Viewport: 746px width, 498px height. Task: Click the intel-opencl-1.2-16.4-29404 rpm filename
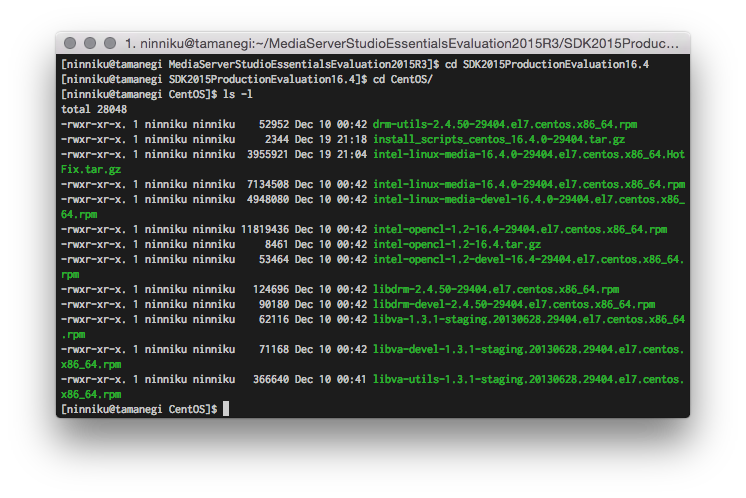[x=520, y=229]
